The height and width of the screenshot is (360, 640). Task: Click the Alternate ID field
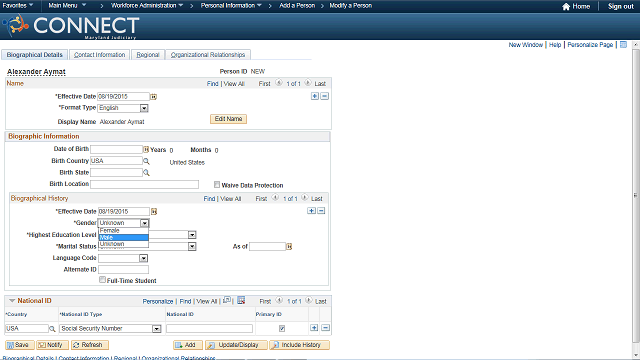tap(124, 269)
